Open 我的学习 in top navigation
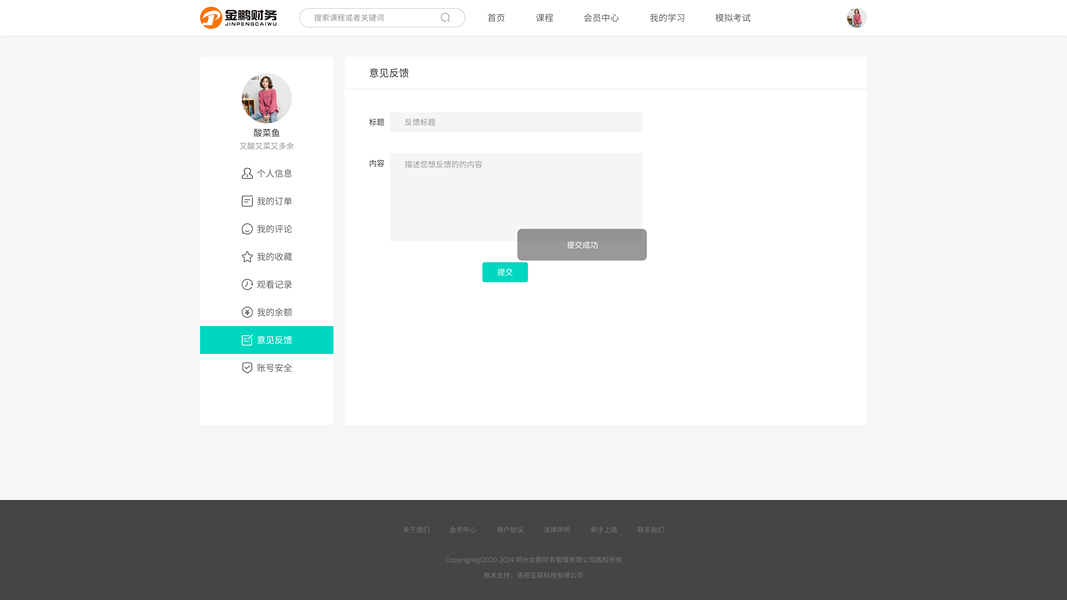Viewport: 1067px width, 600px height. 667,18
